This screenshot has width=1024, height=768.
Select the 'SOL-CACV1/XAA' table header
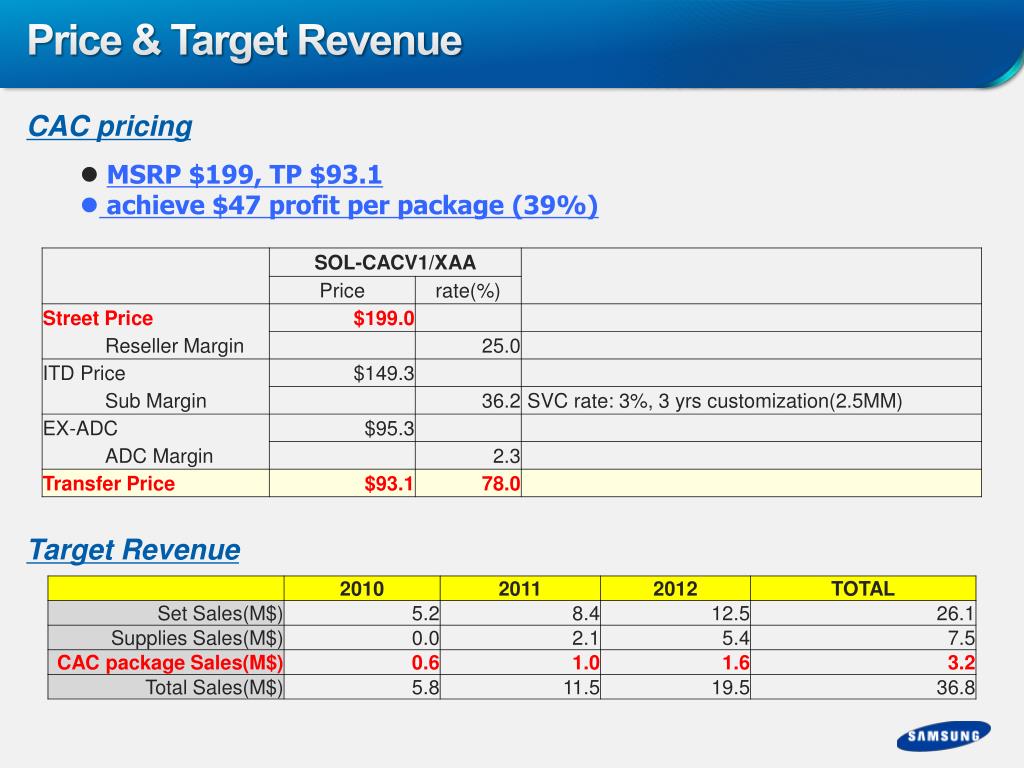click(x=395, y=263)
